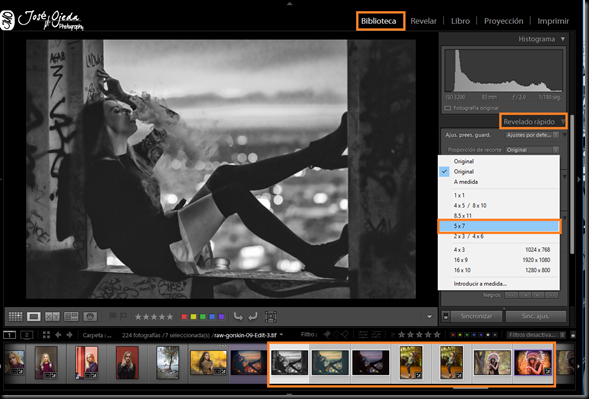Screen dimensions: 589x399
Task: Open Survey view in toolbar
Action: coord(71,316)
